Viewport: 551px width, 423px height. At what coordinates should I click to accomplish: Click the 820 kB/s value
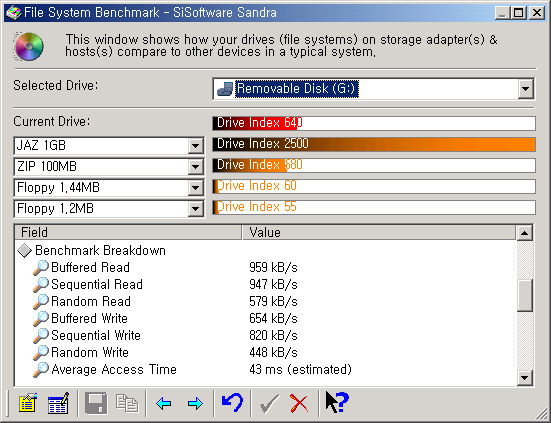[273, 336]
